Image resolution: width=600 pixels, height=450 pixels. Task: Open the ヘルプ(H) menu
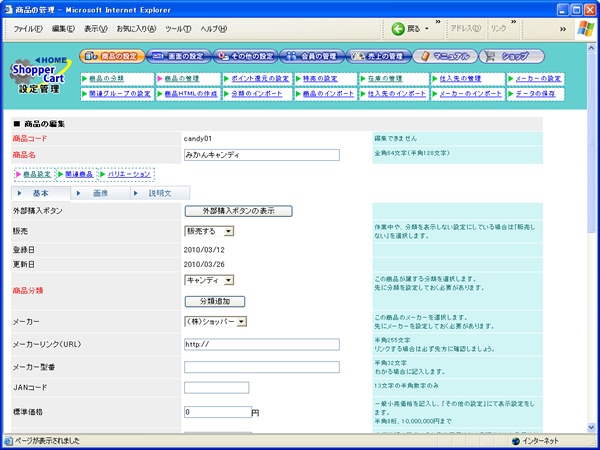pyautogui.click(x=214, y=29)
